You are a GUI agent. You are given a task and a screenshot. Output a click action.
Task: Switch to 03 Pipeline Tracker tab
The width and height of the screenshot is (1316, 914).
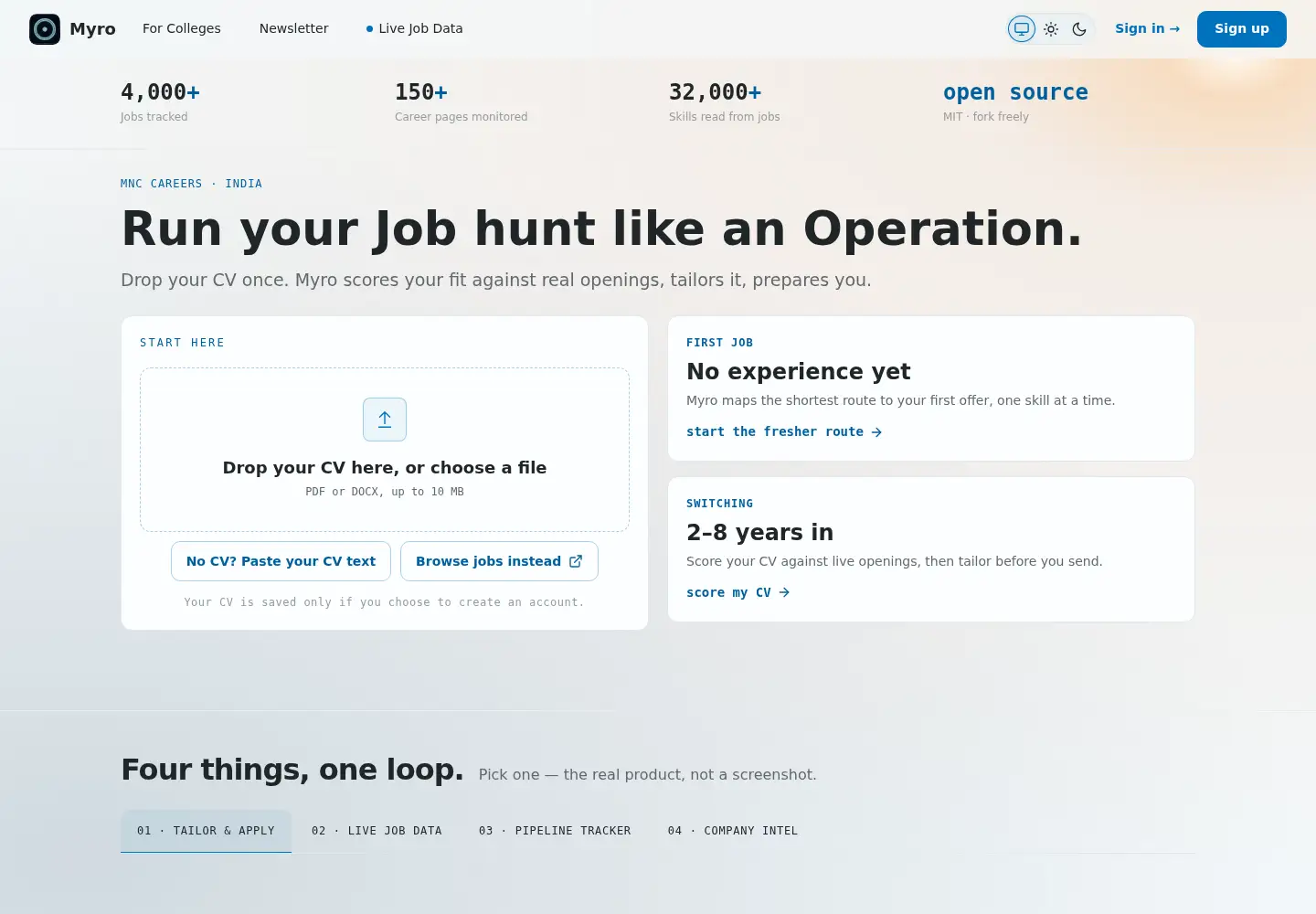pyautogui.click(x=555, y=831)
